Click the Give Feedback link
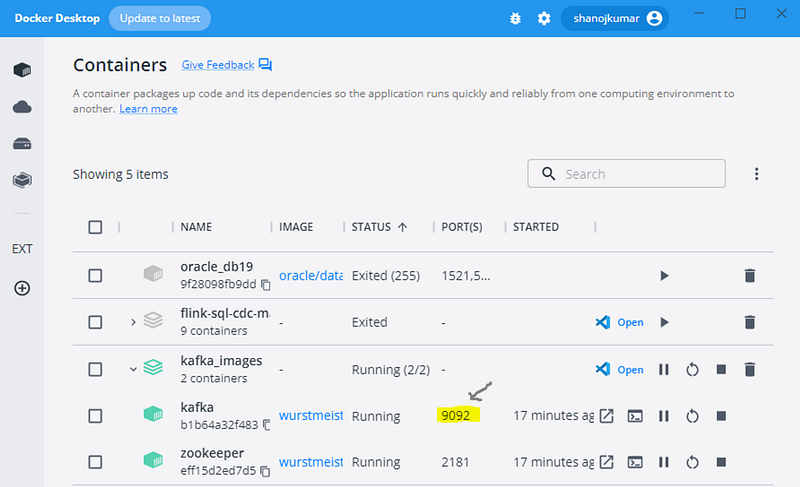 218,65
